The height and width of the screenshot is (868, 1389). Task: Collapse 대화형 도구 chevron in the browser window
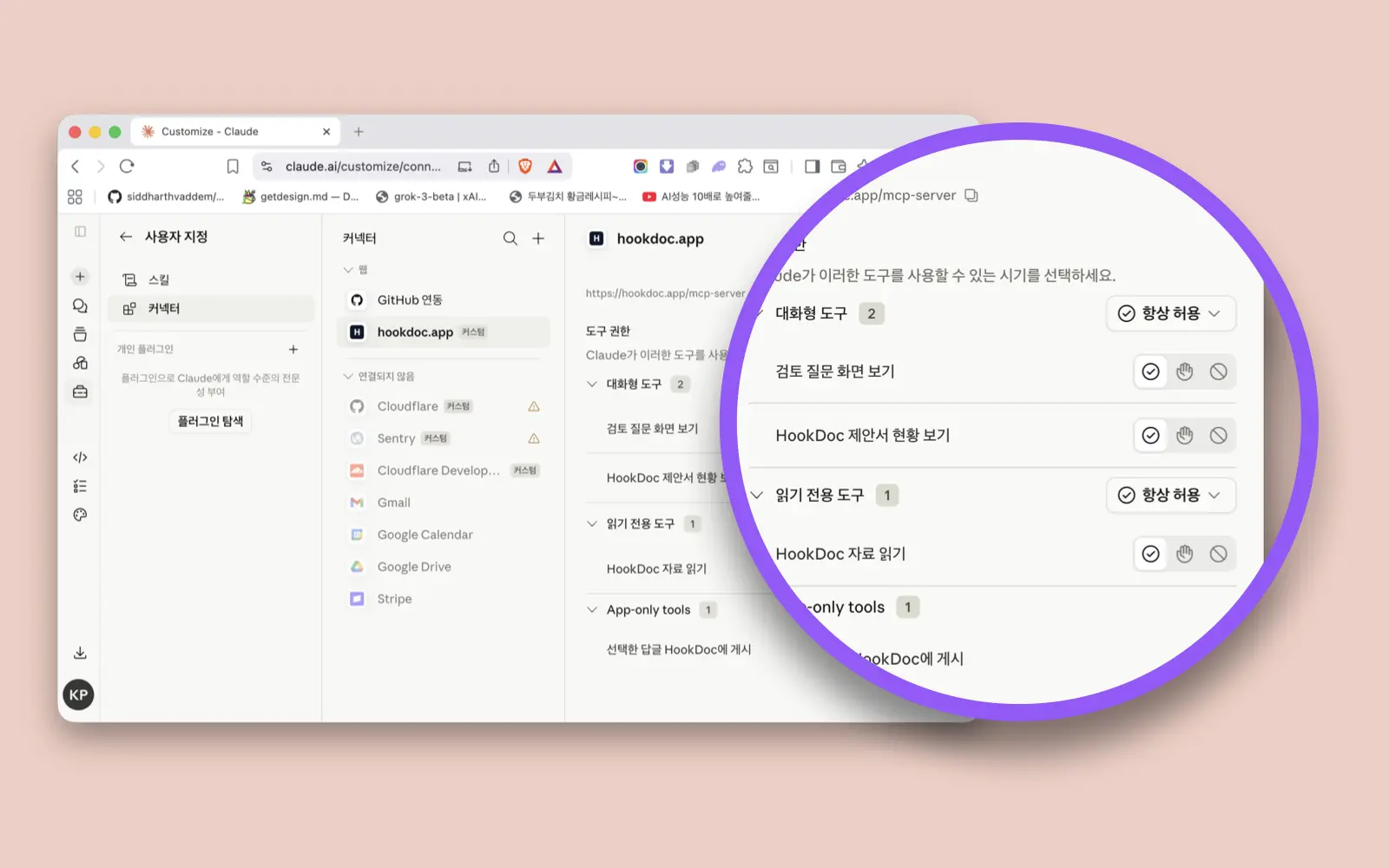(592, 384)
